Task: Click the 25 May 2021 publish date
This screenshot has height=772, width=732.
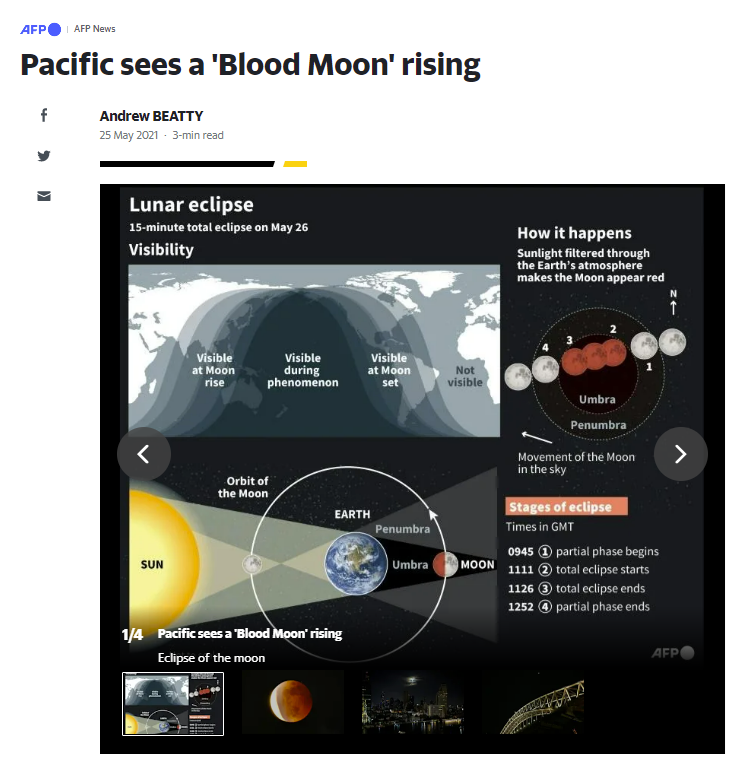Action: tap(128, 135)
